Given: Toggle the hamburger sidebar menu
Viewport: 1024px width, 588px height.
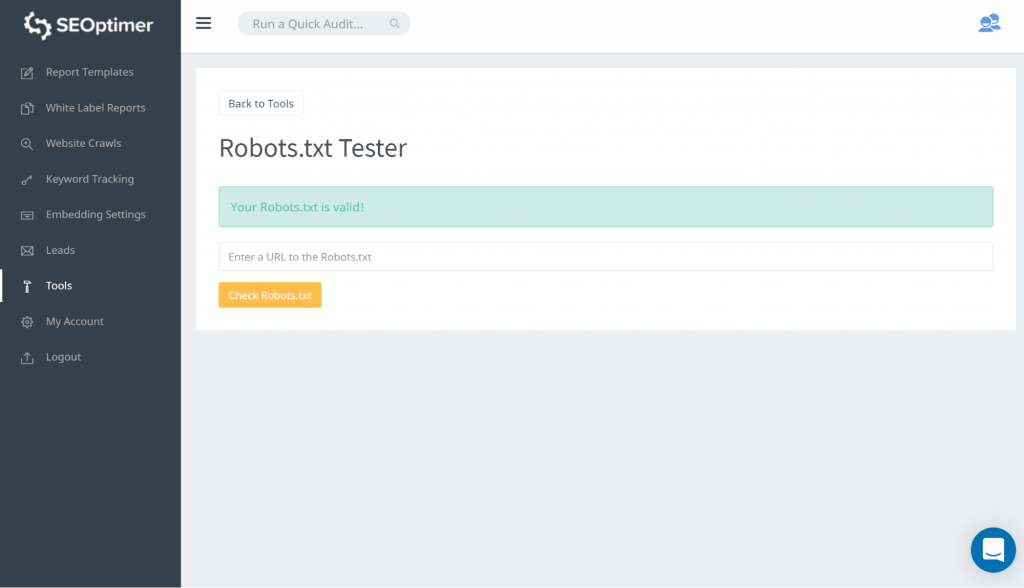Looking at the screenshot, I should pyautogui.click(x=203, y=23).
